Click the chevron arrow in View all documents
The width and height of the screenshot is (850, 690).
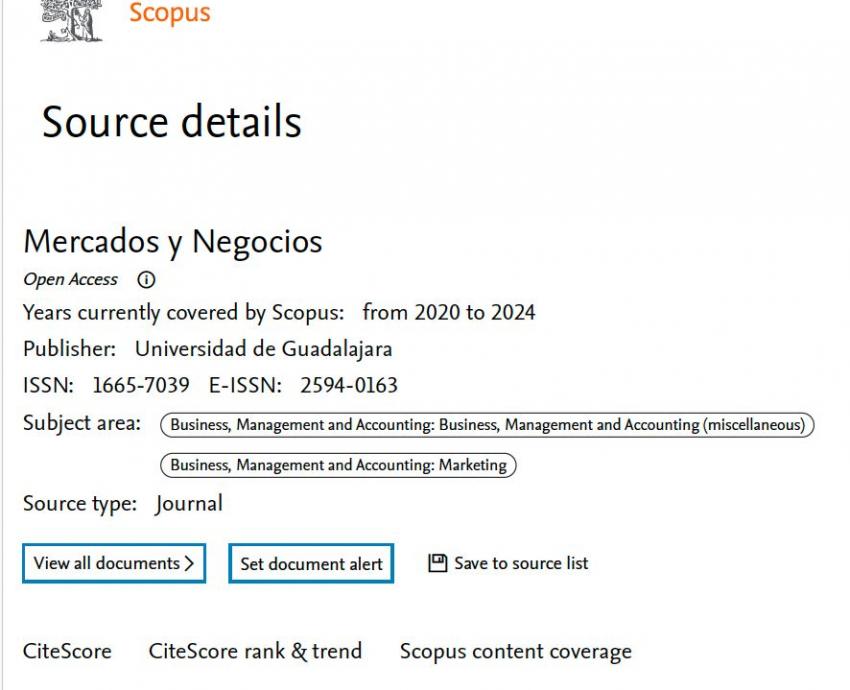189,564
